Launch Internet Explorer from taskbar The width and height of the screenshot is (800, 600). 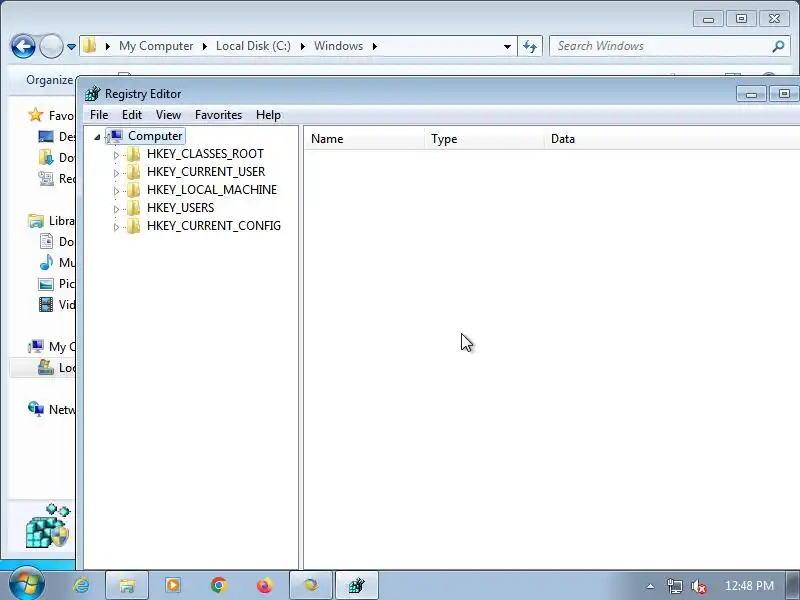pos(81,585)
